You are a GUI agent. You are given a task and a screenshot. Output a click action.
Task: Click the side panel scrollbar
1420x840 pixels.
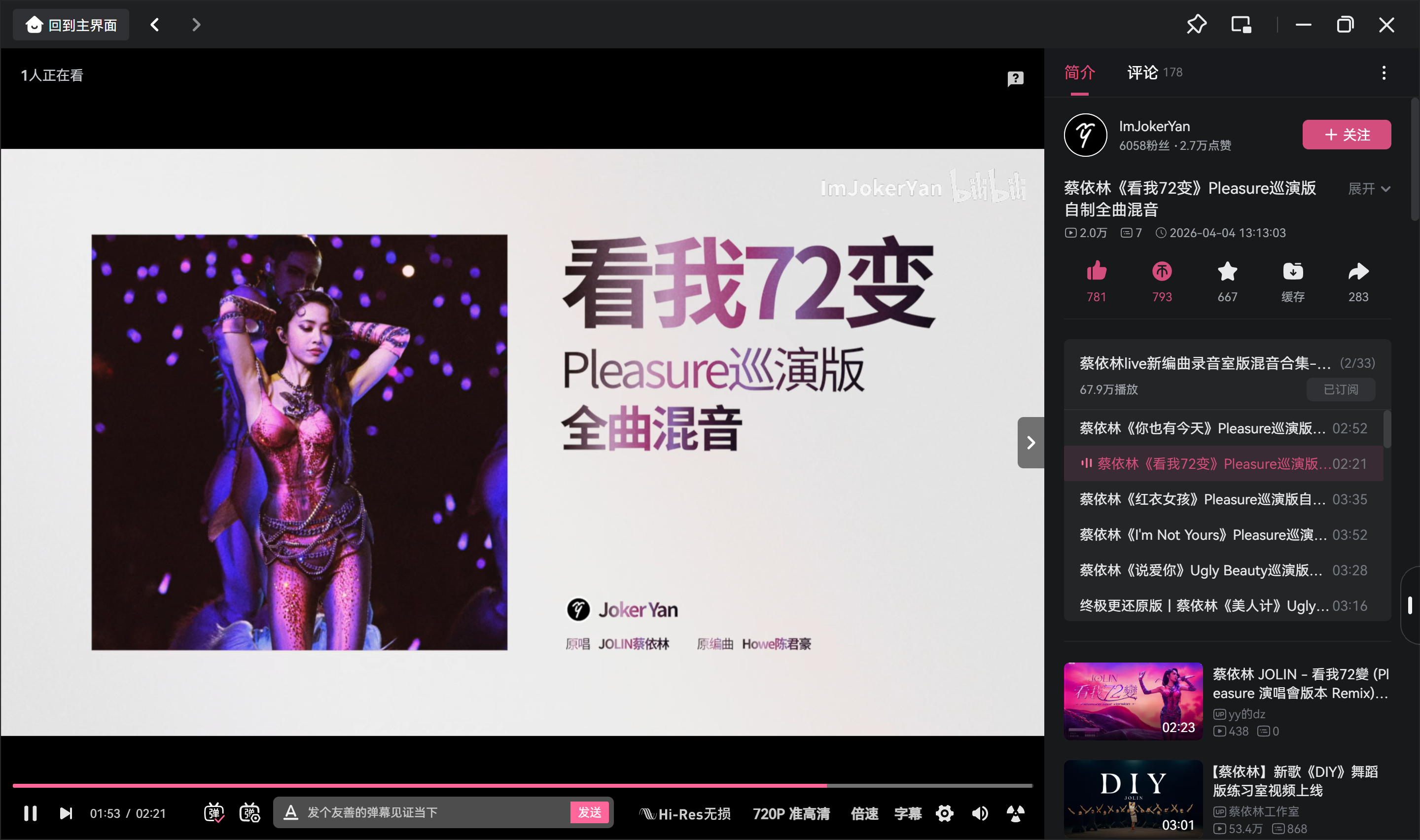[x=1415, y=160]
